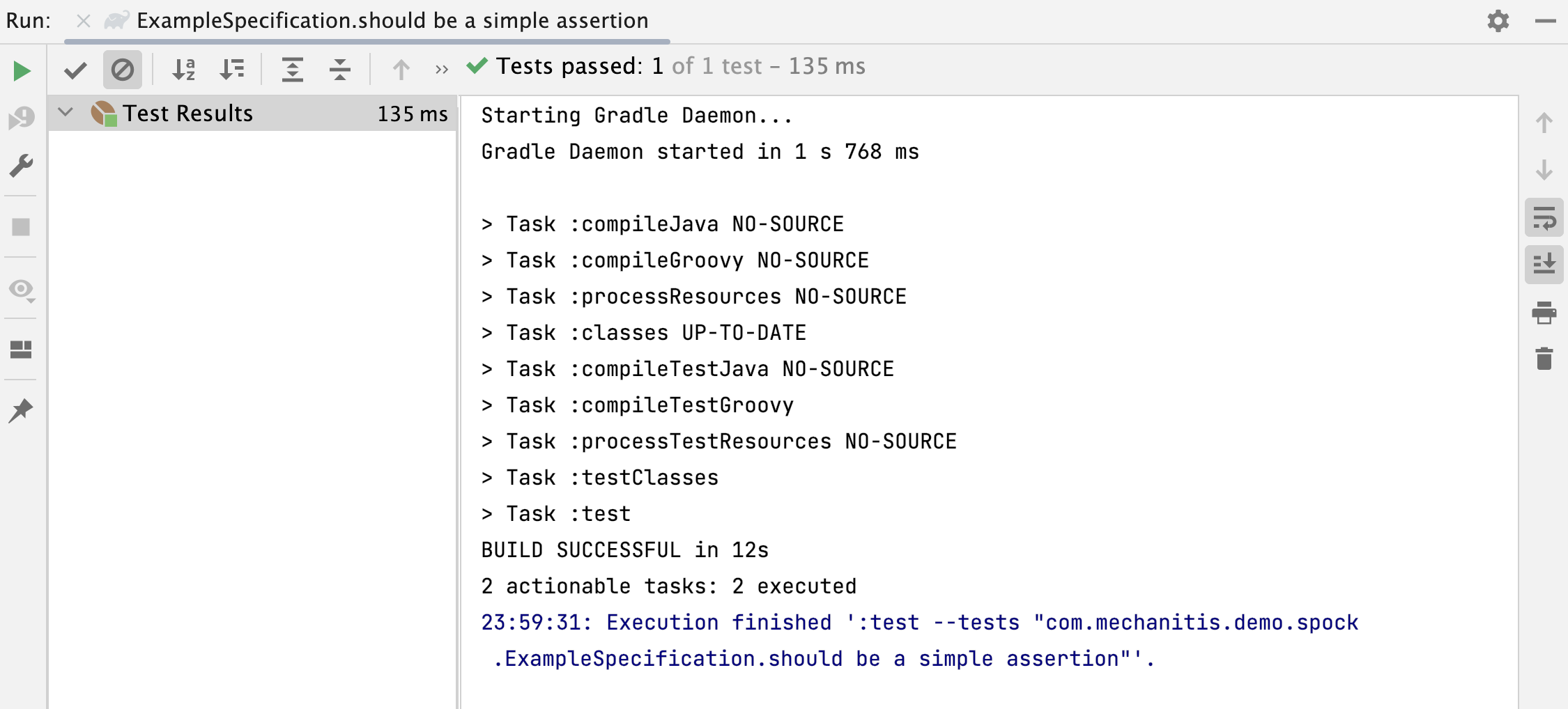1568x709 pixels.
Task: Clear console with trash icon
Action: click(x=1544, y=359)
